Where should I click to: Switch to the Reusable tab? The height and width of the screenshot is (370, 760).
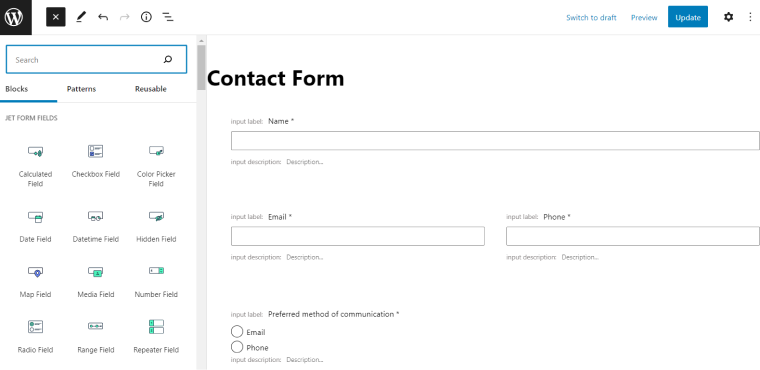[151, 89]
